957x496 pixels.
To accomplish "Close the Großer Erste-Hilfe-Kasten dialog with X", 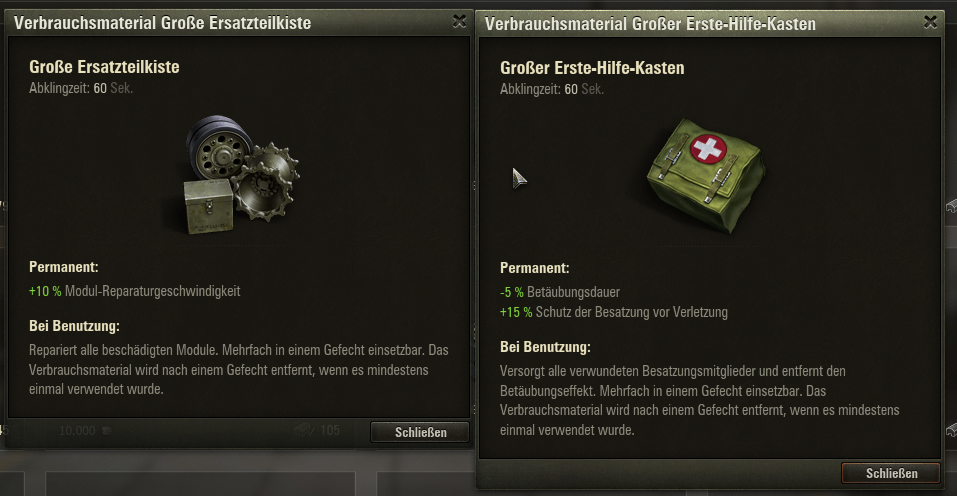I will (x=930, y=23).
